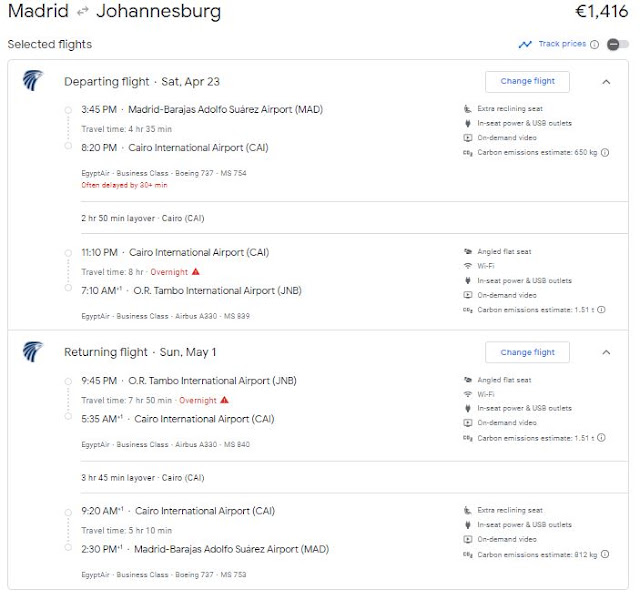Click info icon for departing A330 emissions 1.51 t

(601, 310)
